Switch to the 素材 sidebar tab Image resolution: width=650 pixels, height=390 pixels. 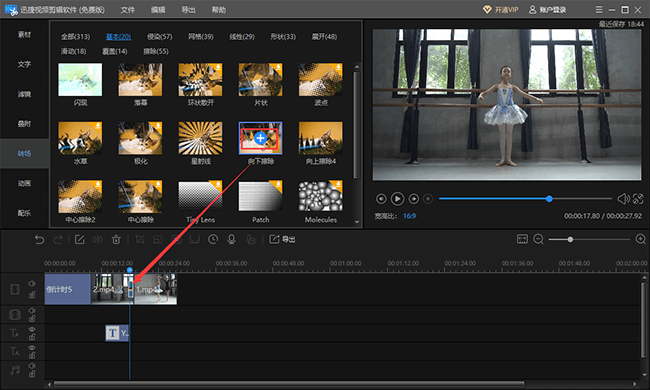pyautogui.click(x=24, y=34)
